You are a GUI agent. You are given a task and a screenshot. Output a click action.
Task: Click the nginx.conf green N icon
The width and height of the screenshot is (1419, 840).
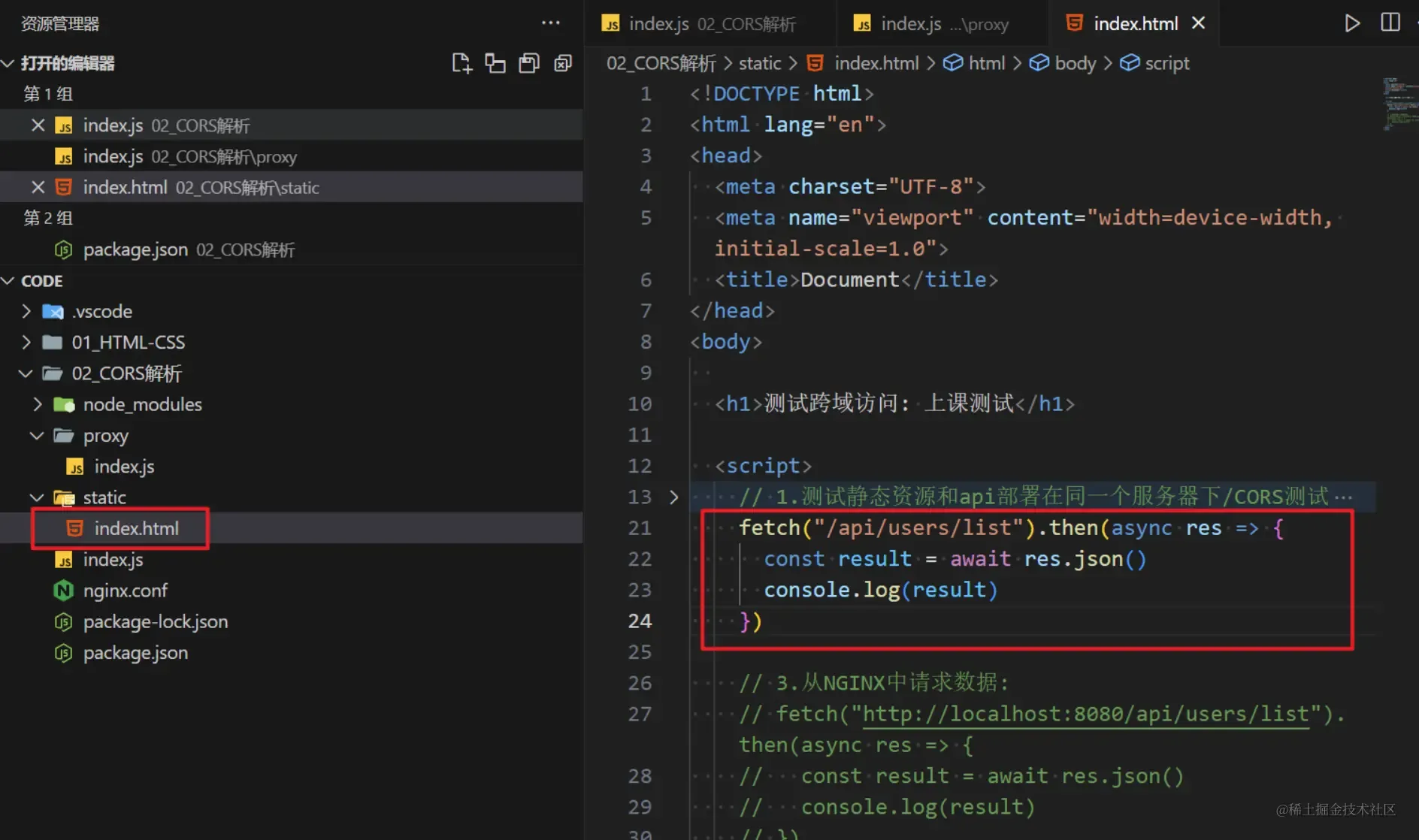coord(64,591)
